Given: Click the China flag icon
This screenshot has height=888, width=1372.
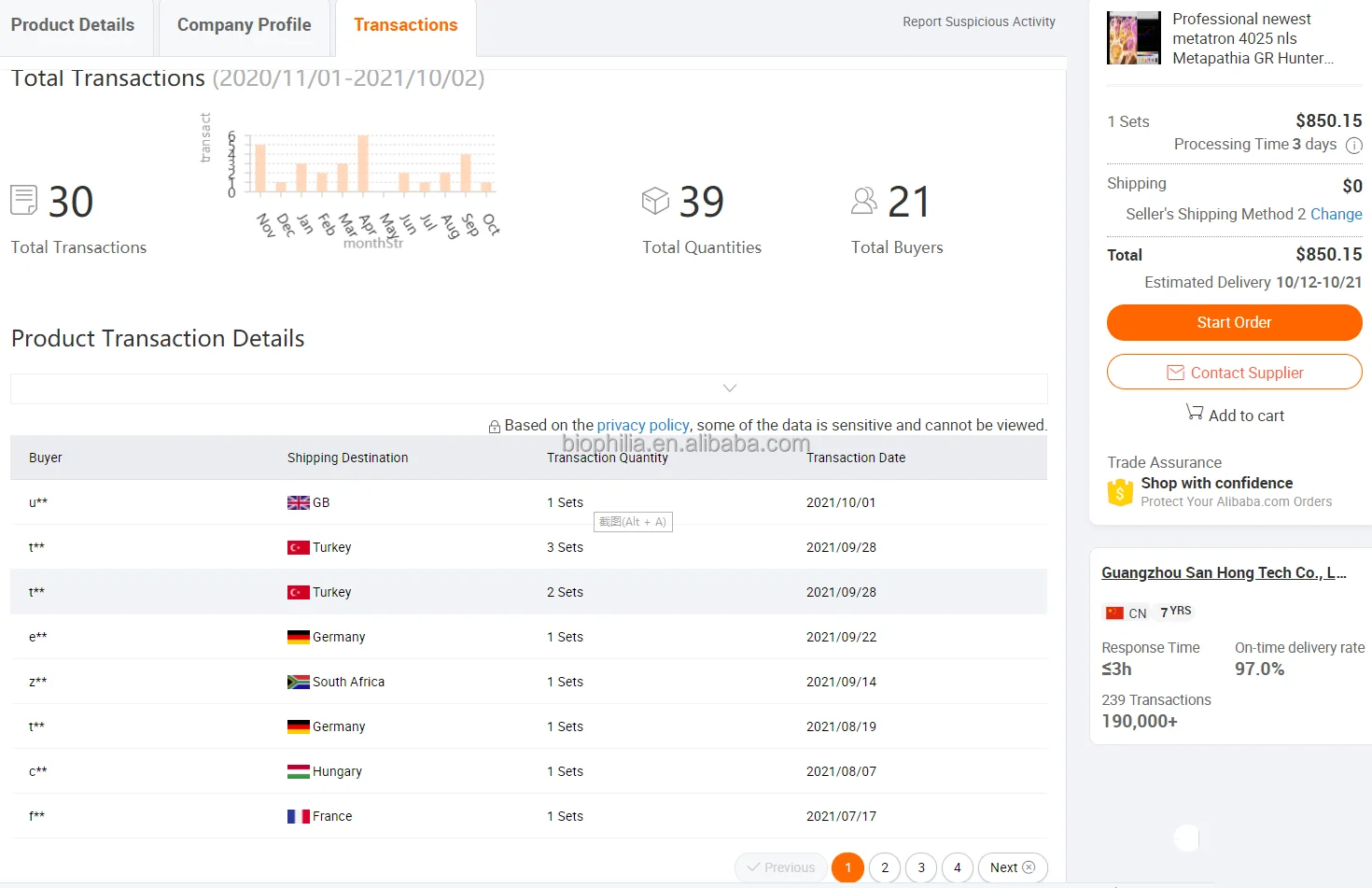Looking at the screenshot, I should point(1114,613).
